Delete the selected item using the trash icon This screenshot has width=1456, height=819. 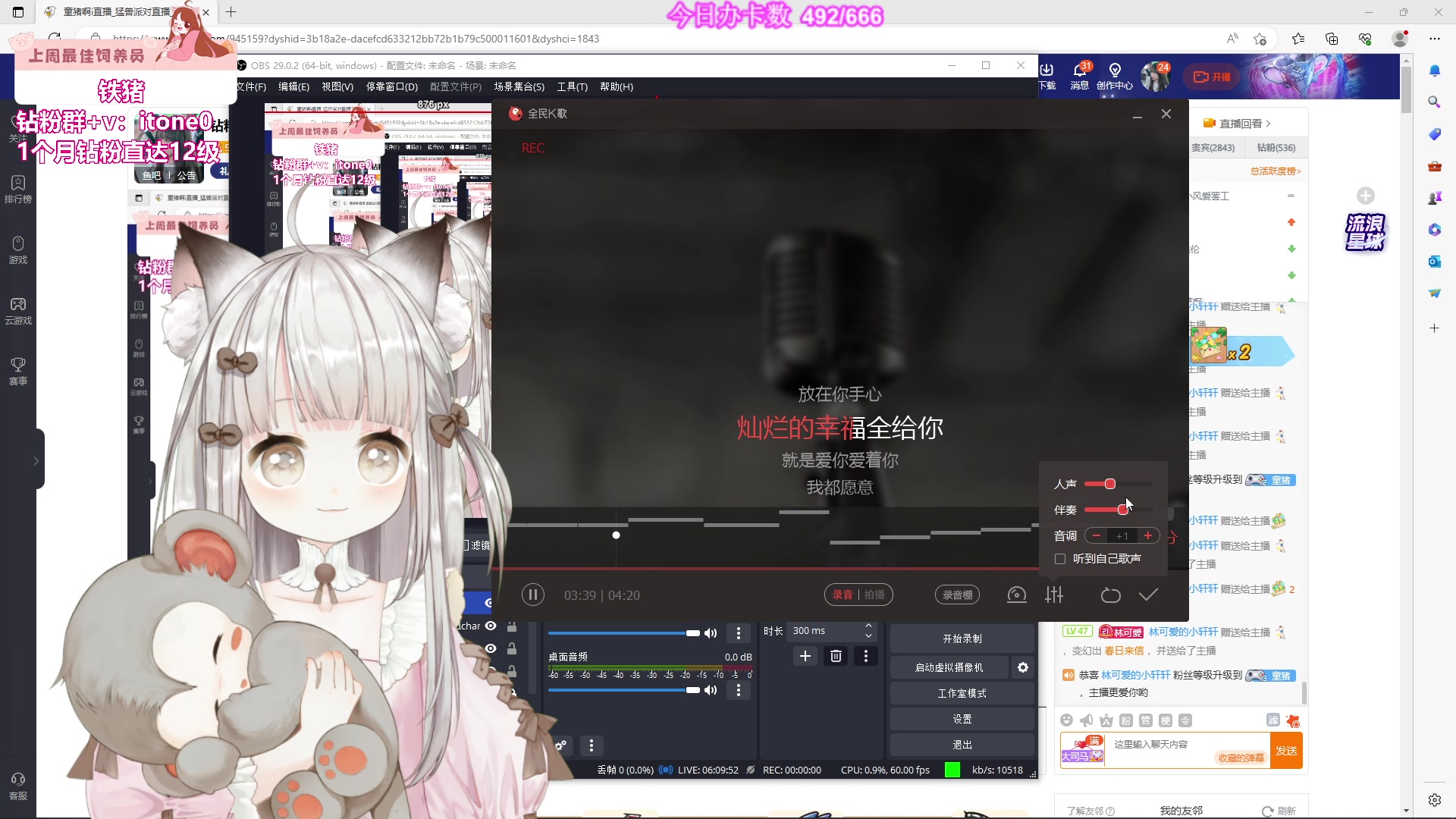(836, 656)
